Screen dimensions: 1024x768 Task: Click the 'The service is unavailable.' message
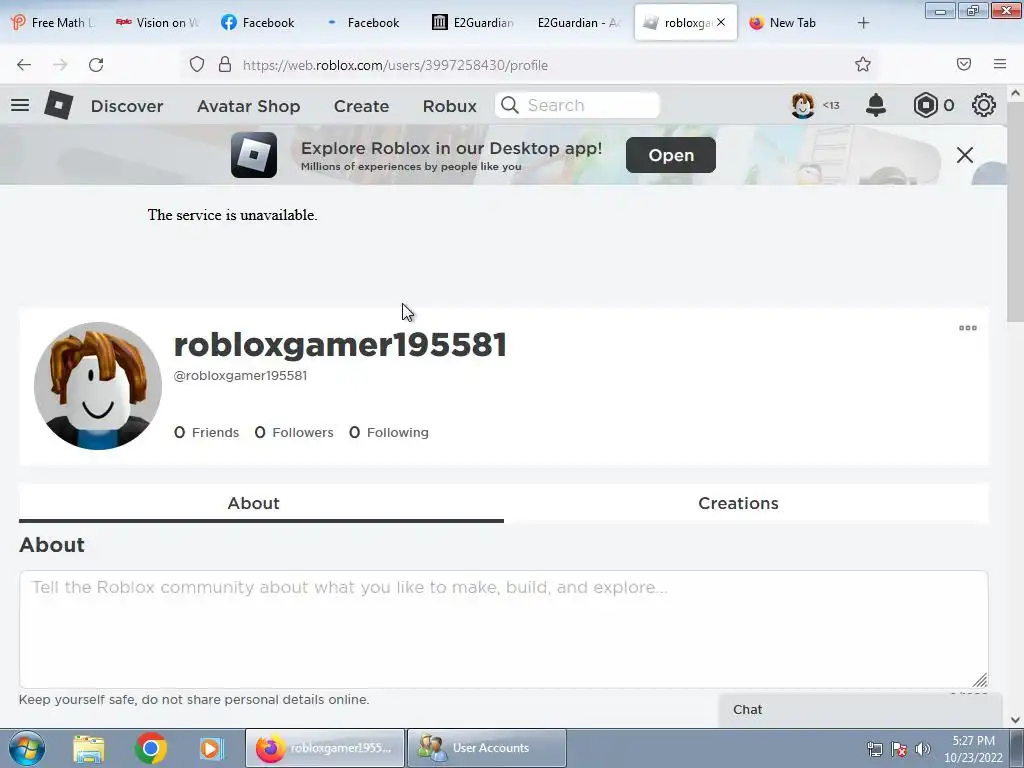pos(232,215)
